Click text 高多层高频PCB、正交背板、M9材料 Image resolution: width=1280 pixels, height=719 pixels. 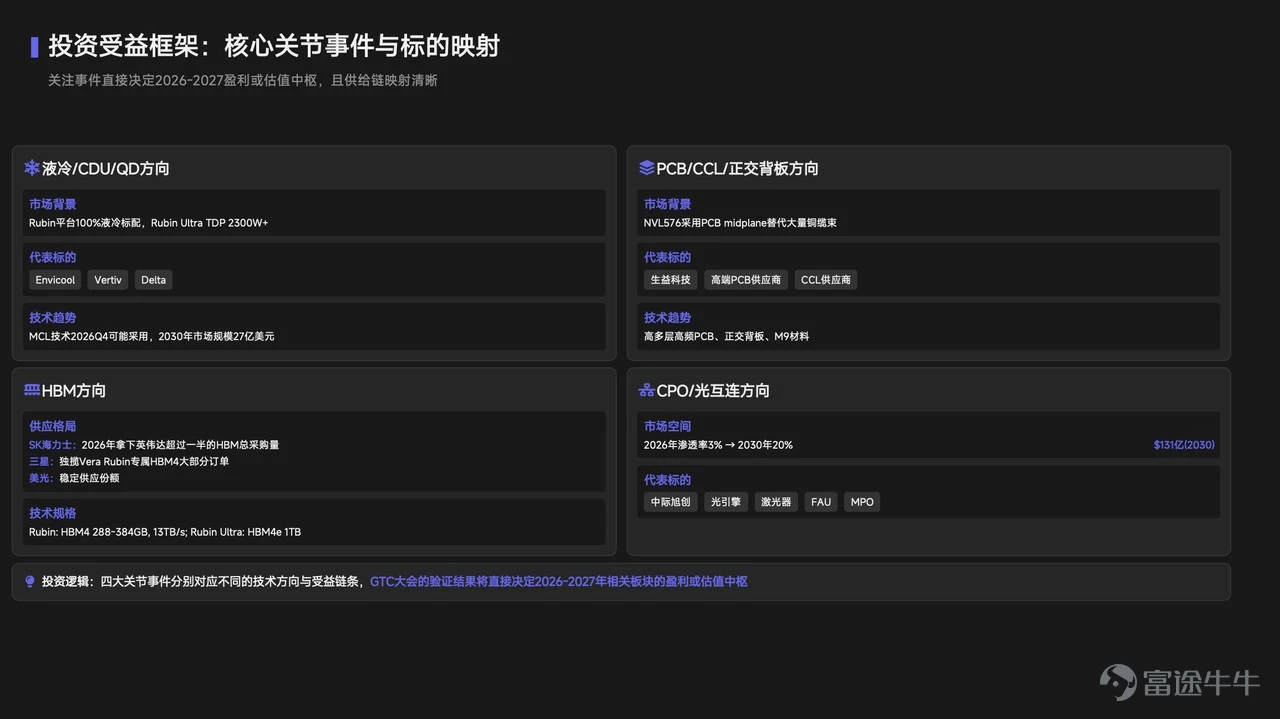(727, 337)
